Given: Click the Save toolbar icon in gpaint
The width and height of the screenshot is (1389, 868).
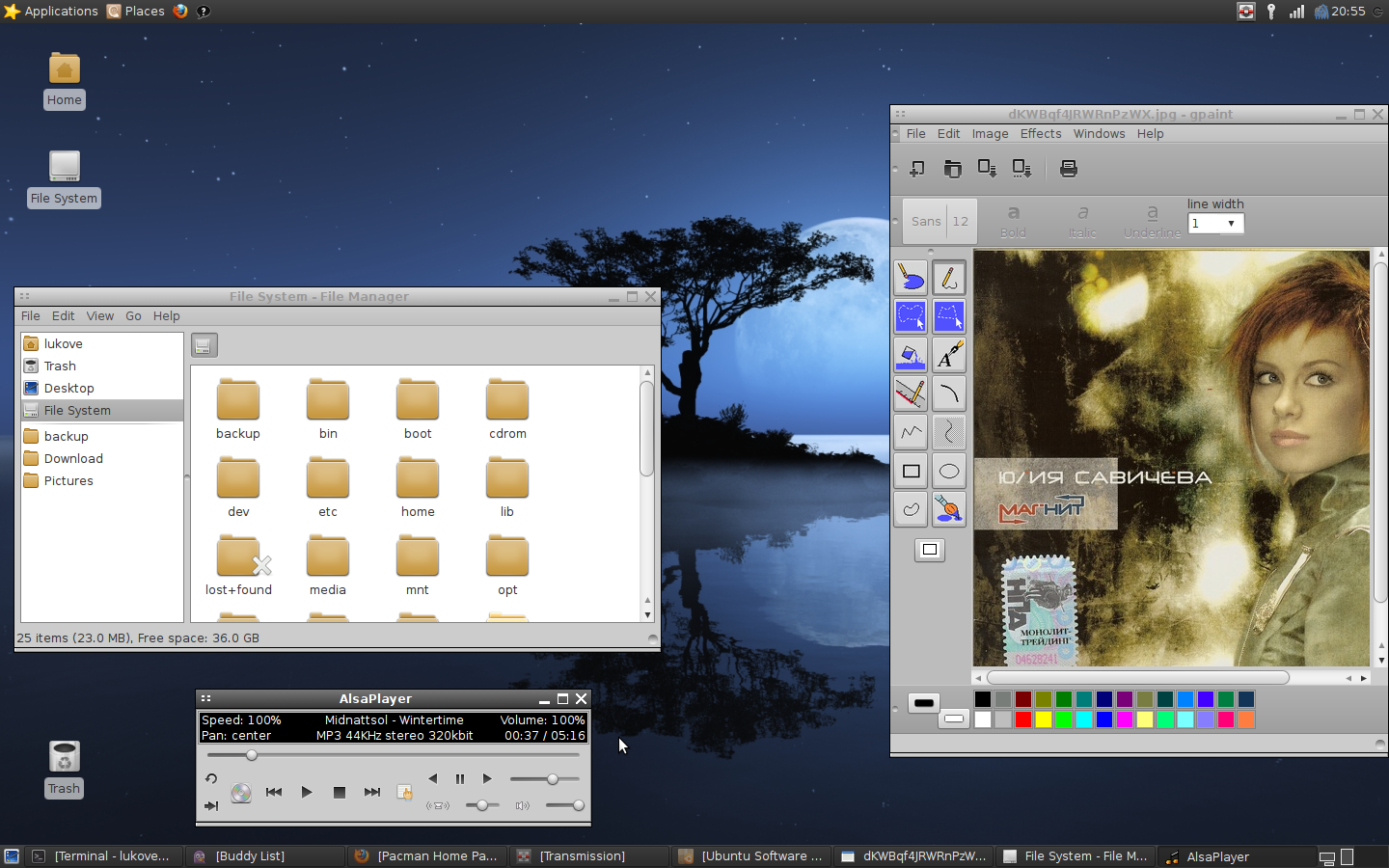Looking at the screenshot, I should [987, 169].
